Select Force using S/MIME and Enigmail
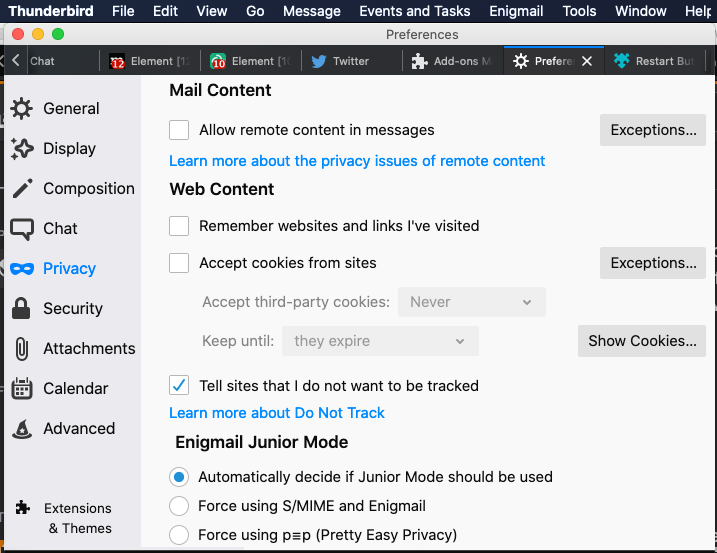This screenshot has width=717, height=553. [179, 506]
